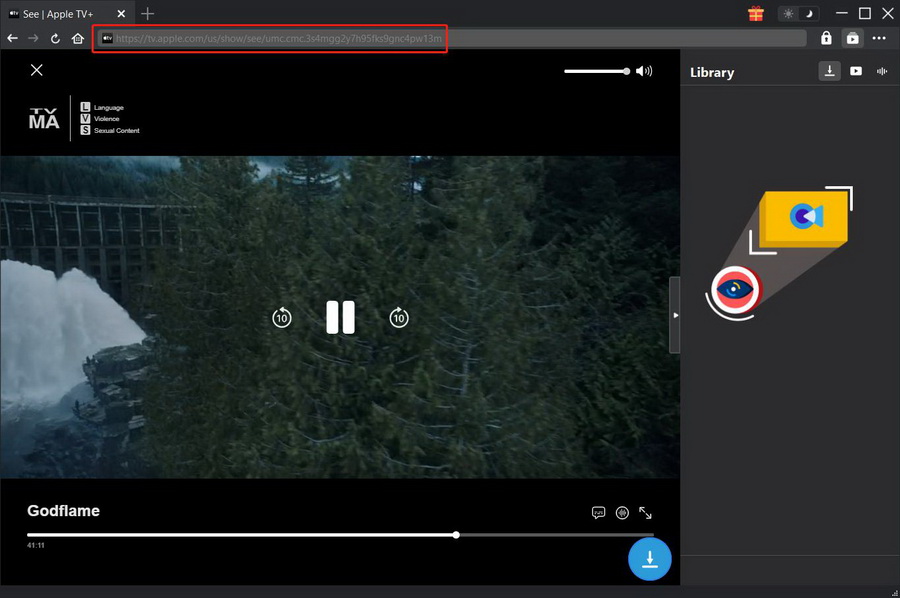The width and height of the screenshot is (900, 598).
Task: Collapse the Library side panel
Action: [x=675, y=315]
